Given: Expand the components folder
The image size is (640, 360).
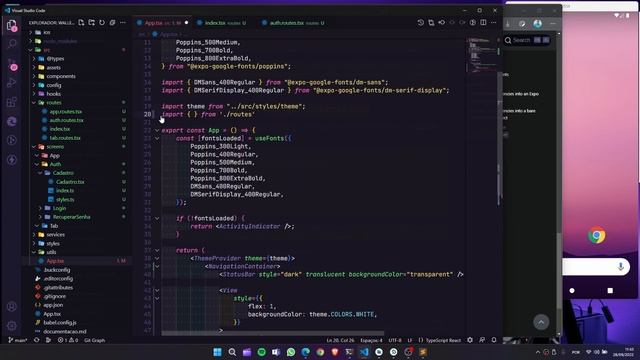Looking at the screenshot, I should 61,76.
